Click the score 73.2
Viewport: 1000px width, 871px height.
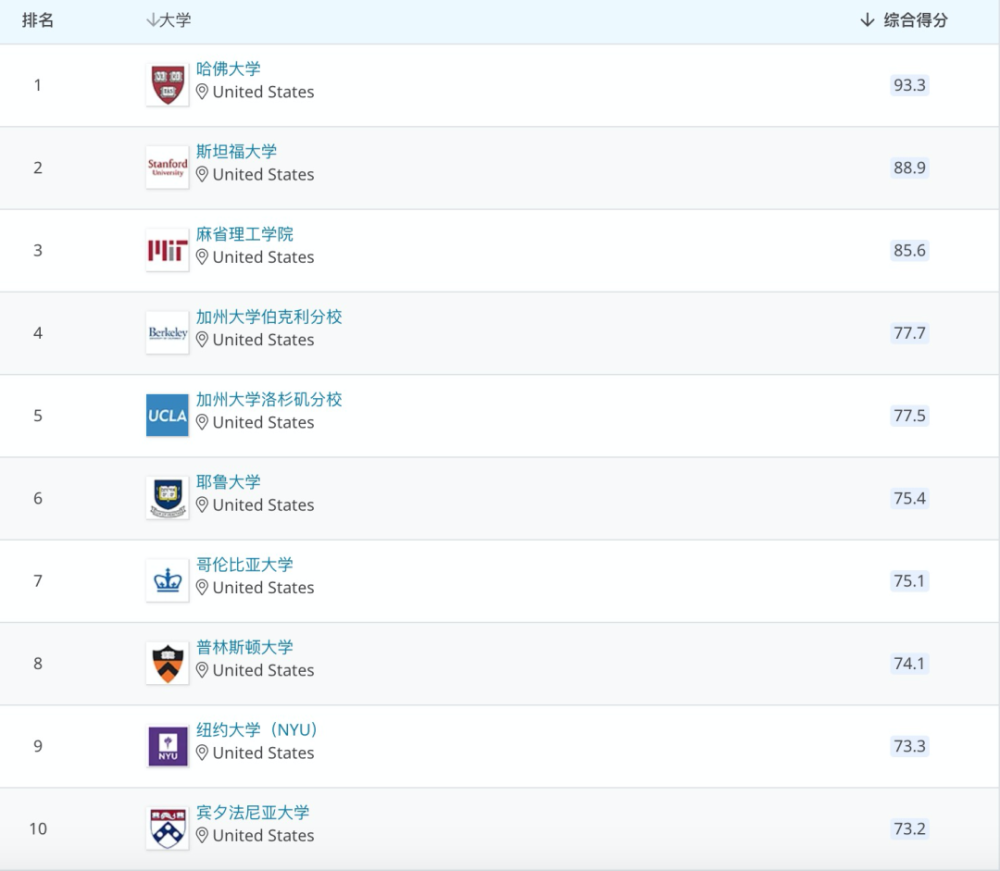909,828
